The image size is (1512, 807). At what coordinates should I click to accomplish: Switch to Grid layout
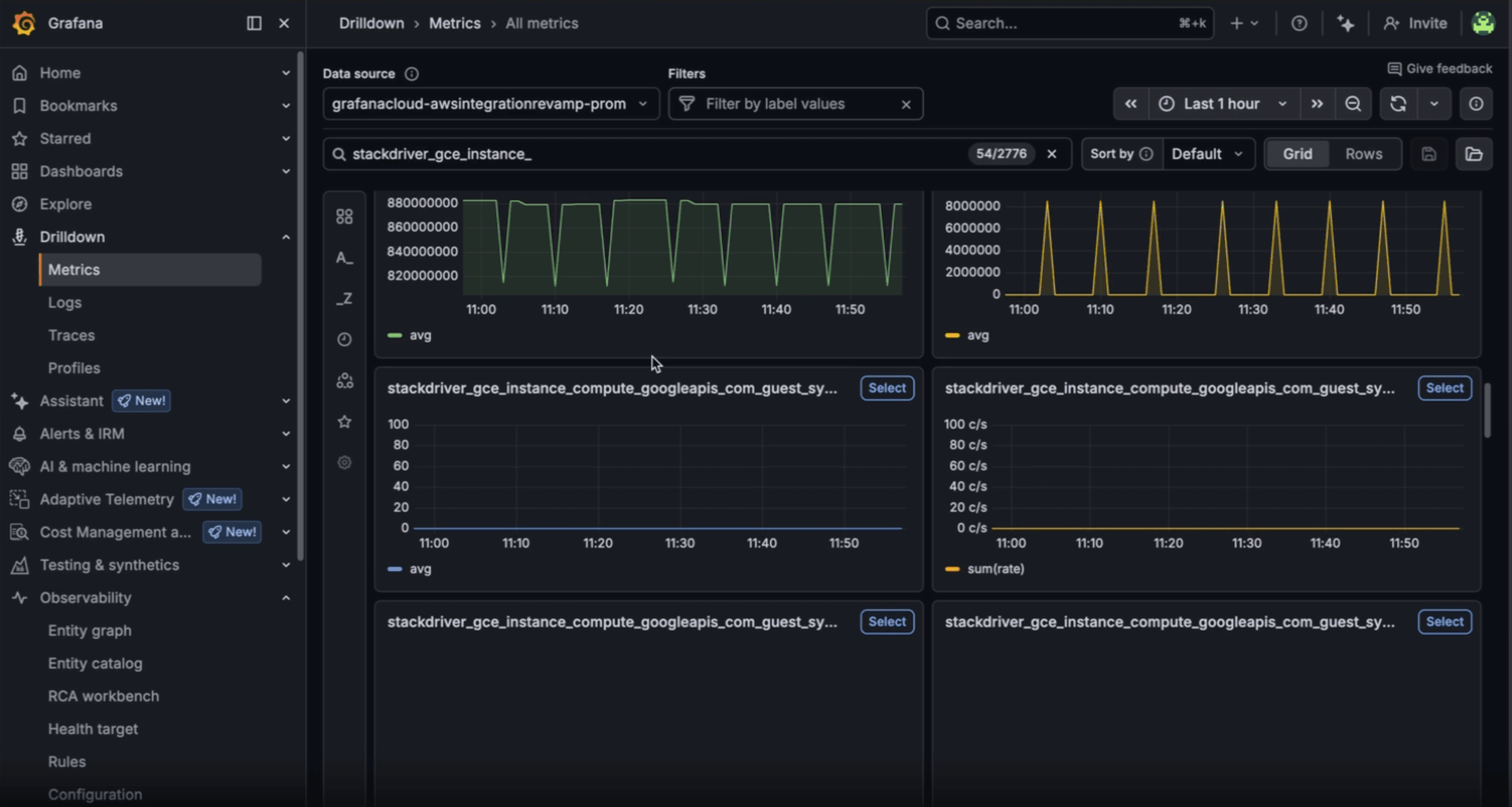1297,154
